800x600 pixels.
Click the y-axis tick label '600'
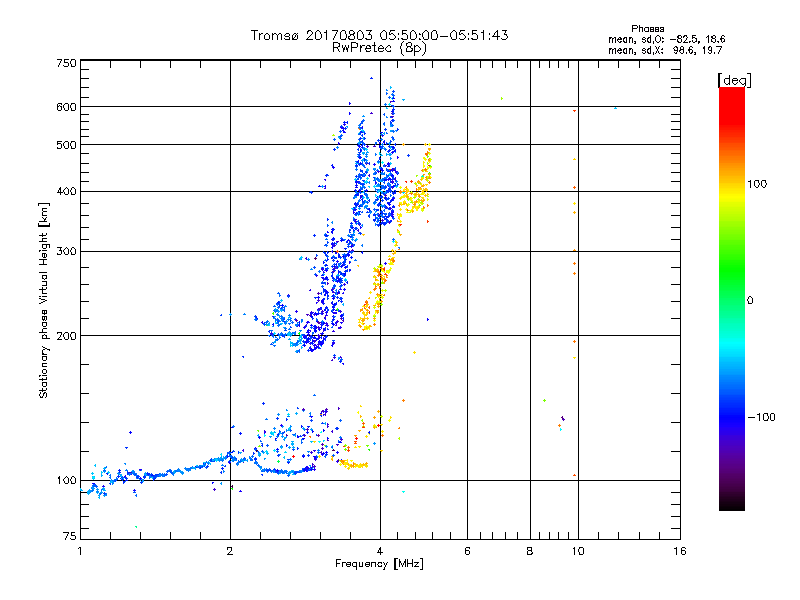point(67,107)
